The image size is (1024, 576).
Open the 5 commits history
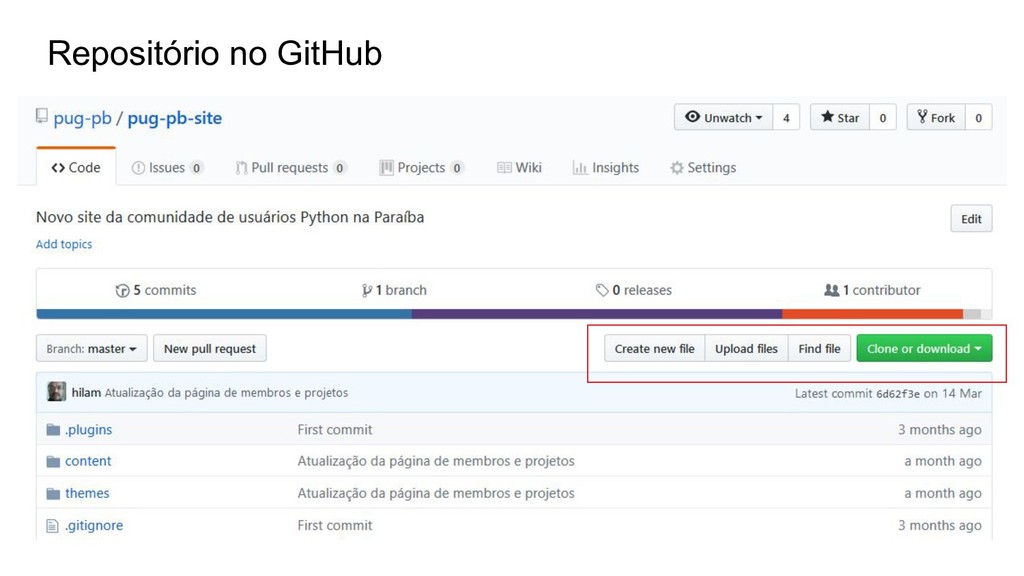(x=155, y=290)
